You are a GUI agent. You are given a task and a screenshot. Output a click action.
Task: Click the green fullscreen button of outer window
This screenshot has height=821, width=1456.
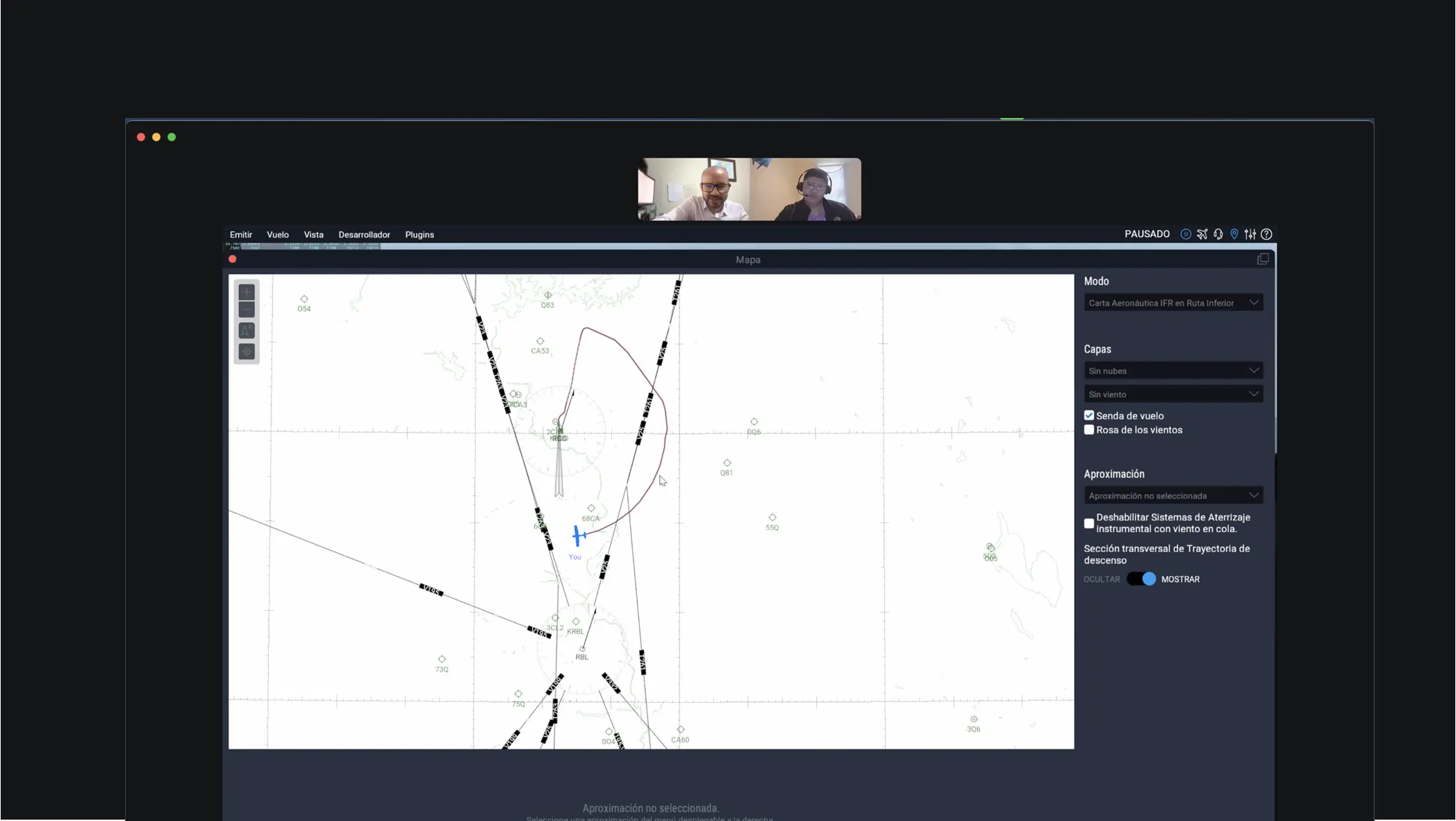pos(172,138)
